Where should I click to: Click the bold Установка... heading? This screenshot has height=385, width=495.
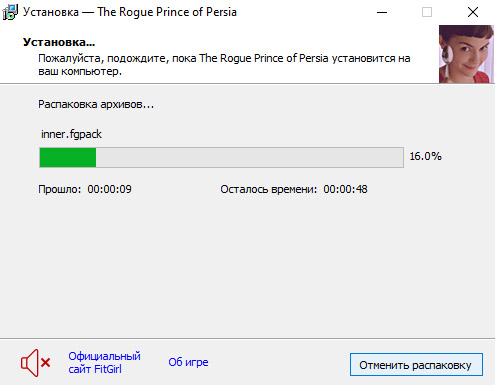point(59,42)
